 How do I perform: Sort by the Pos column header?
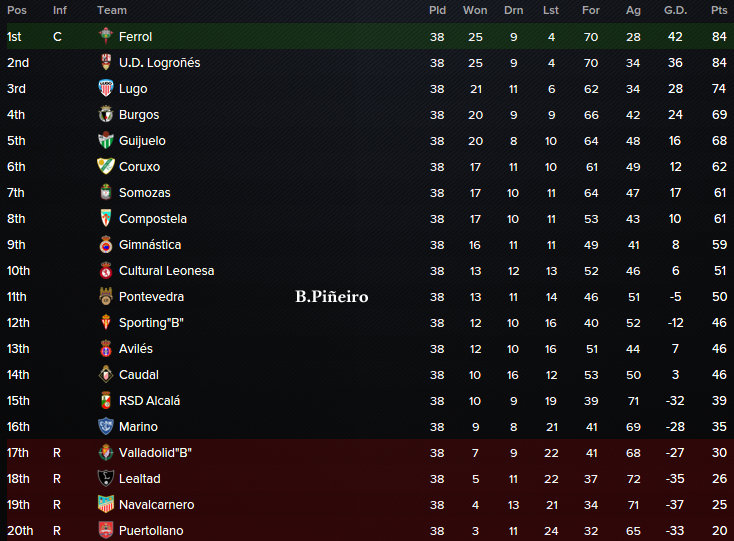[x=17, y=10]
